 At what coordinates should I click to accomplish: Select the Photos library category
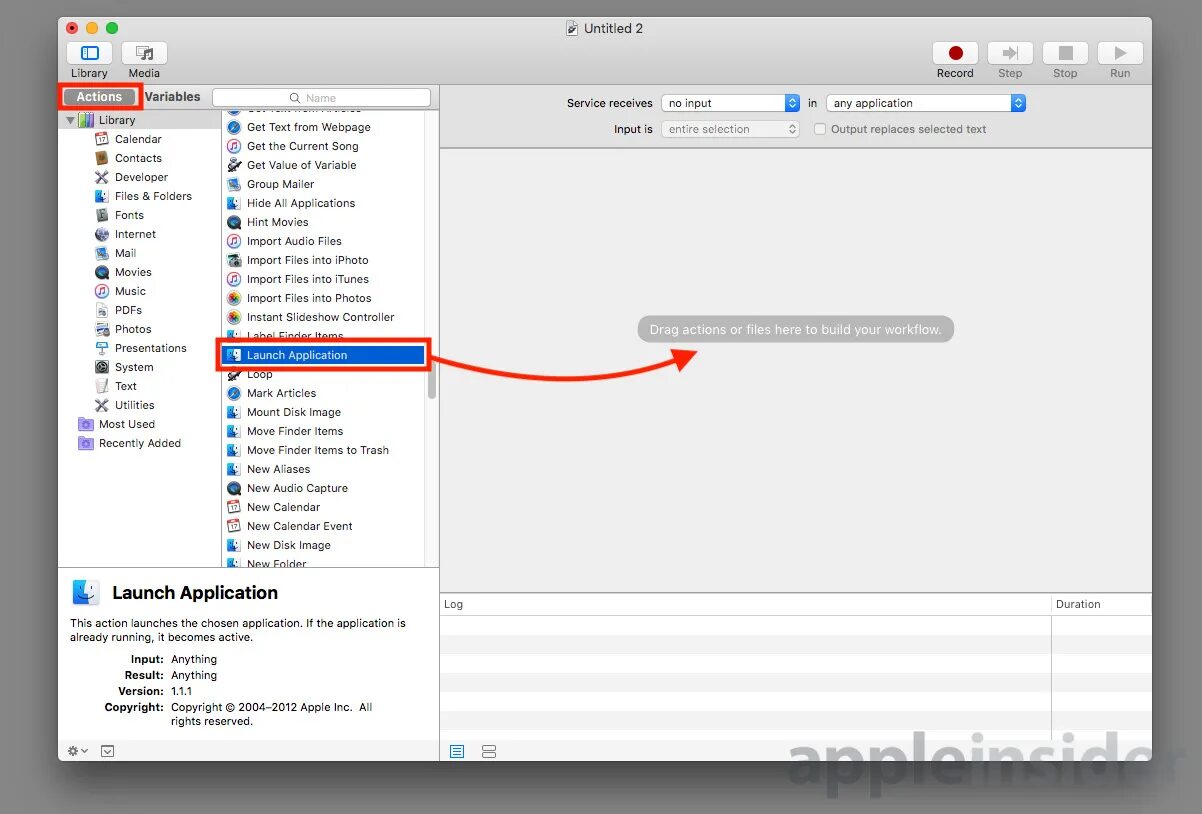[133, 329]
